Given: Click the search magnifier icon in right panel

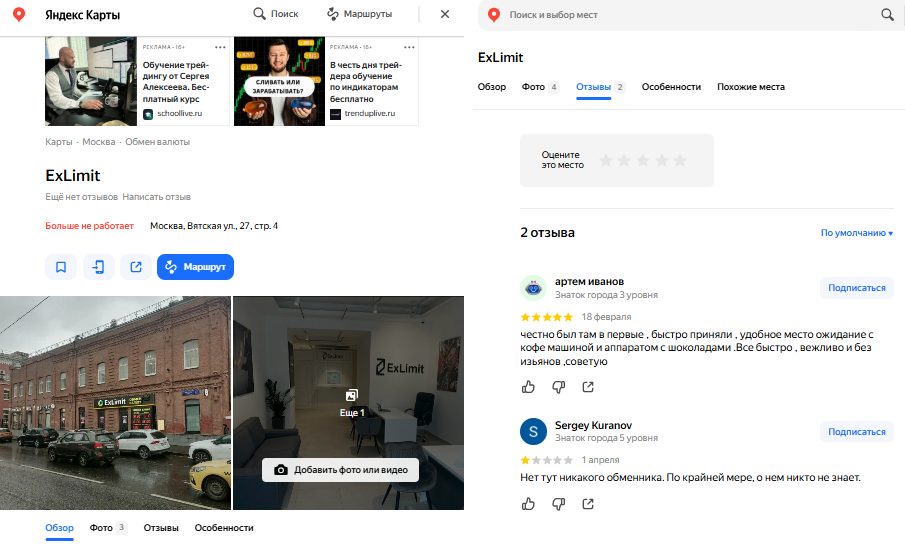Looking at the screenshot, I should click(886, 15).
